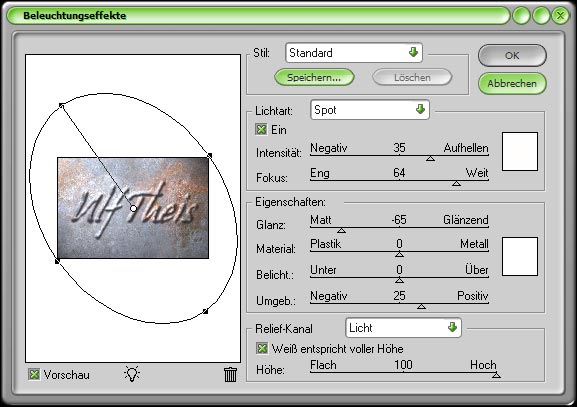The height and width of the screenshot is (407, 577).
Task: Click the Abbrechen button
Action: tap(512, 84)
